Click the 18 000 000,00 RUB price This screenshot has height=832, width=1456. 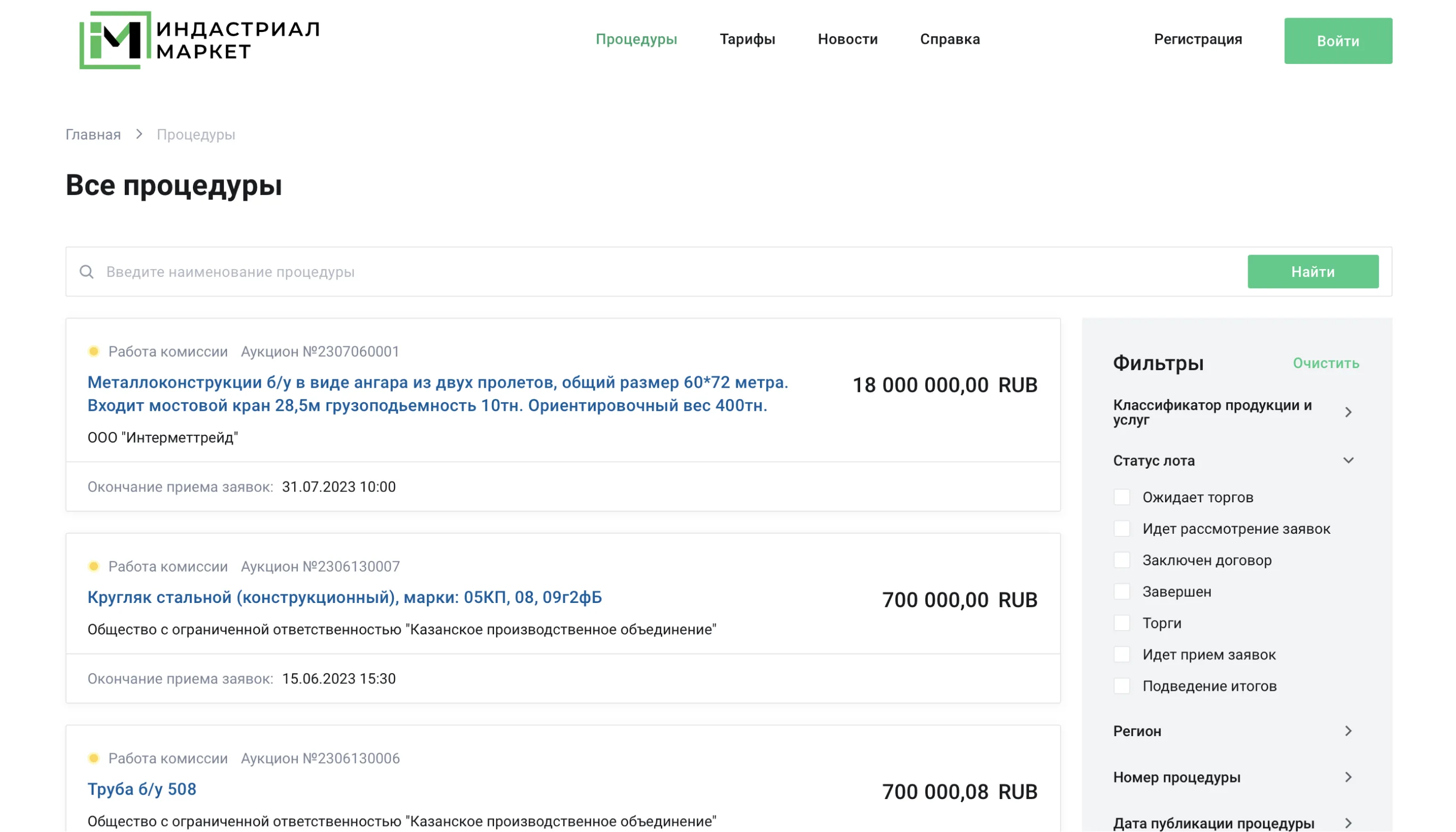[944, 385]
